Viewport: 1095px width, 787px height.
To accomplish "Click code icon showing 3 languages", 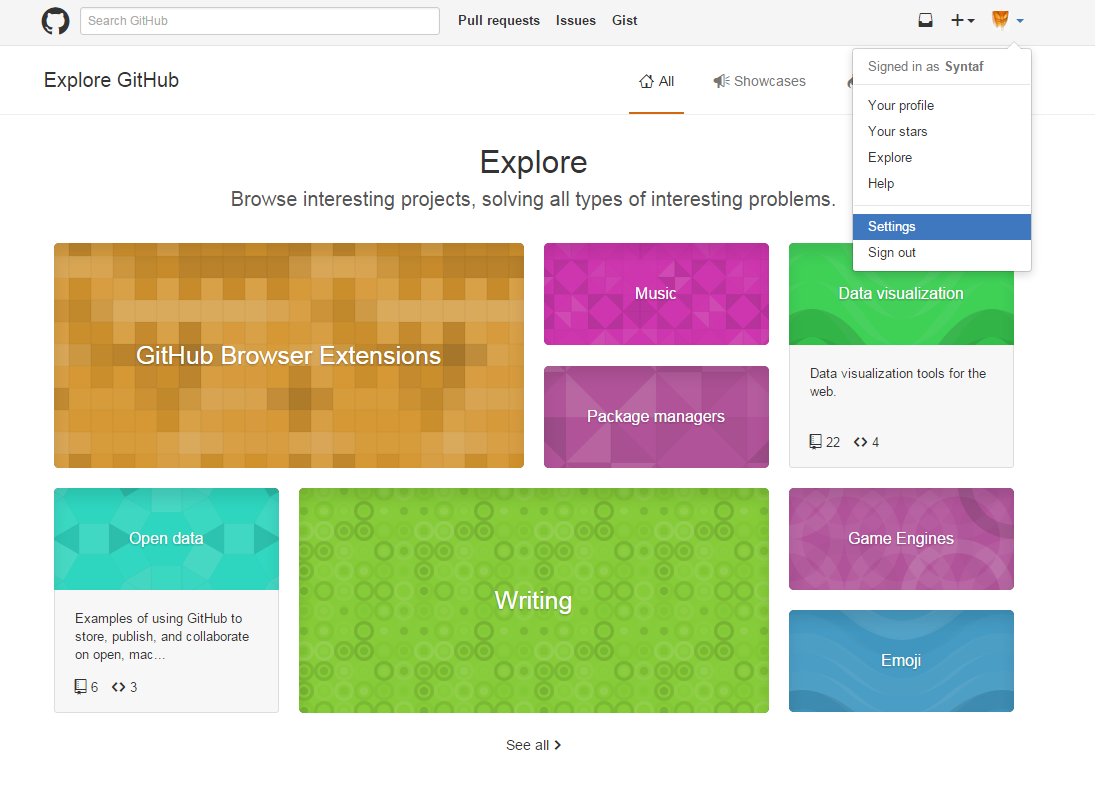I will point(119,687).
